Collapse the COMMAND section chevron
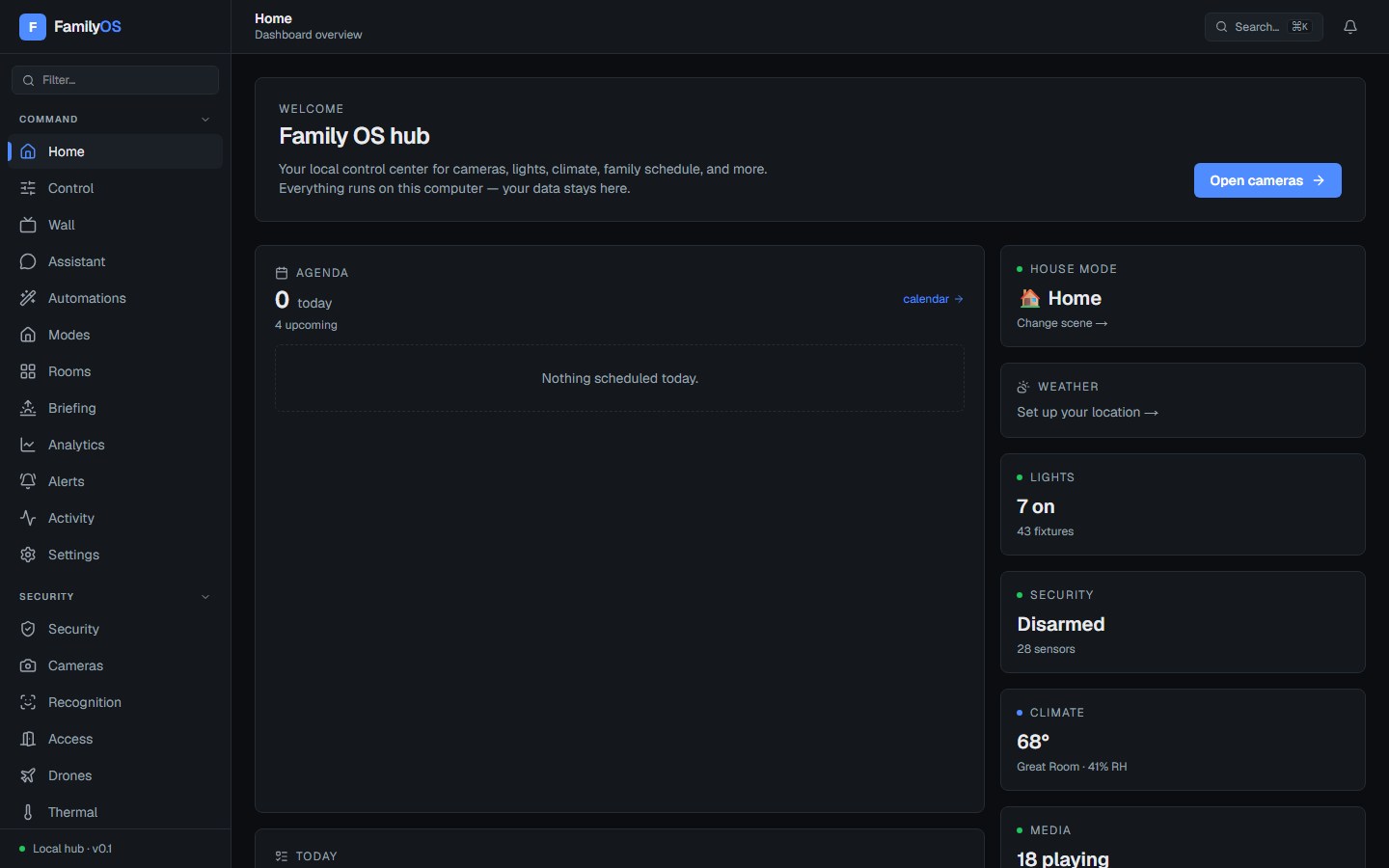This screenshot has width=1389, height=868. coord(205,120)
